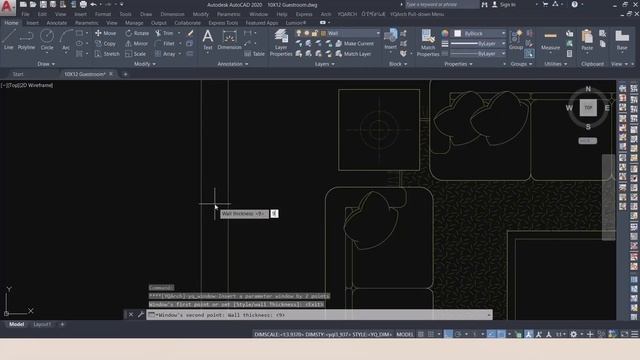
Task: Activate the Rotate tool
Action: 137,33
